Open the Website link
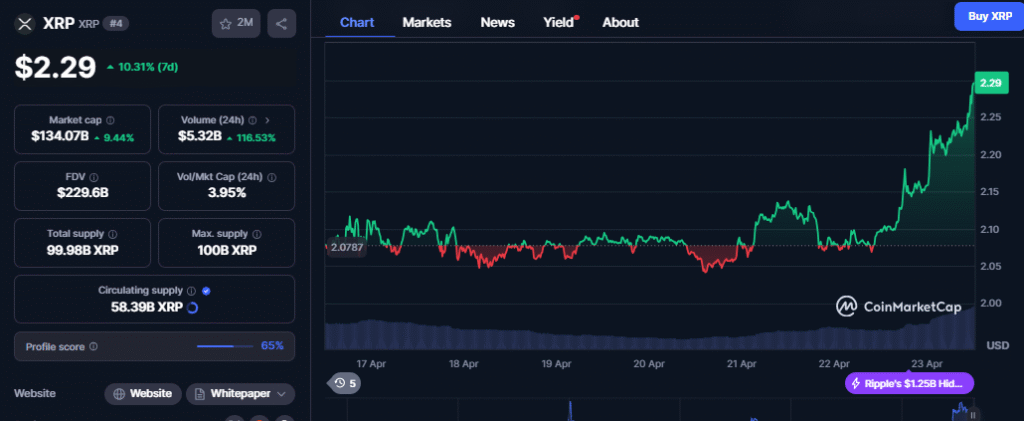Viewport: 1024px width, 421px height. click(143, 393)
